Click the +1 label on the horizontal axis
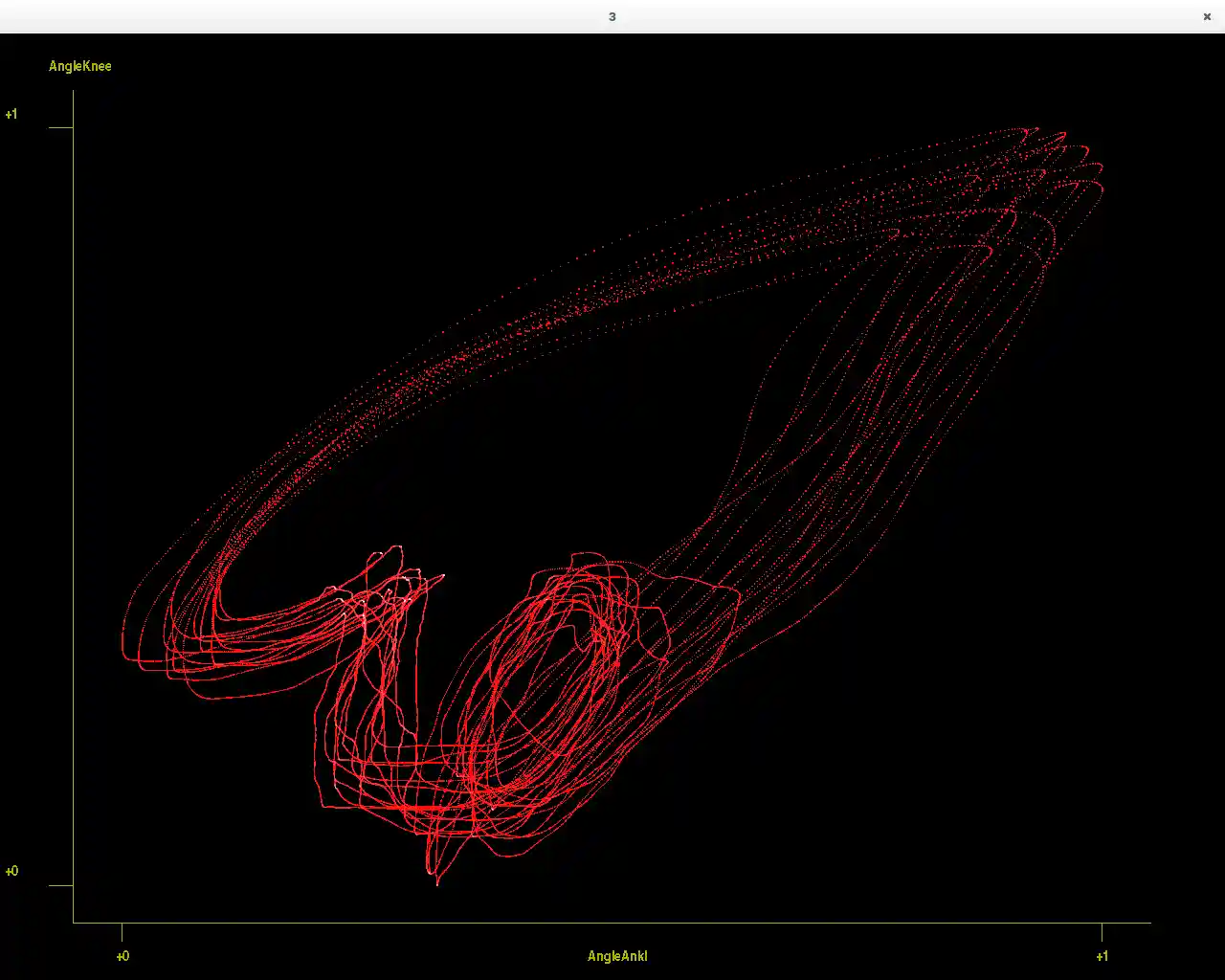This screenshot has height=980, width=1225. click(1102, 956)
